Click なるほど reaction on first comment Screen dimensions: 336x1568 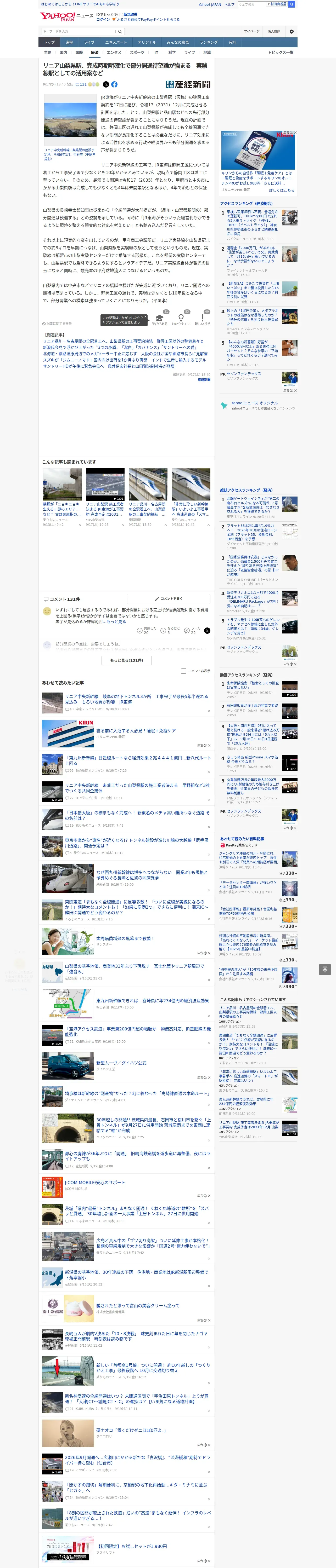coord(164,631)
